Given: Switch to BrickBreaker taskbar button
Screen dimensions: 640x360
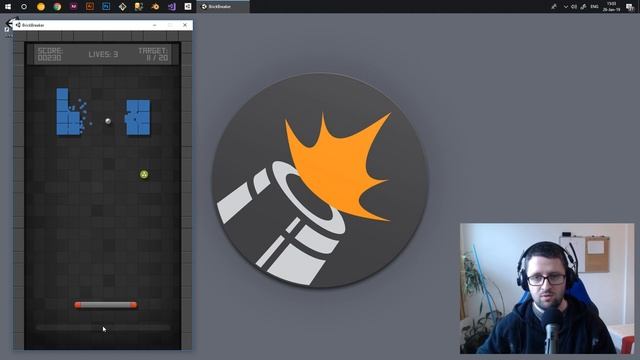Looking at the screenshot, I should (x=223, y=7).
